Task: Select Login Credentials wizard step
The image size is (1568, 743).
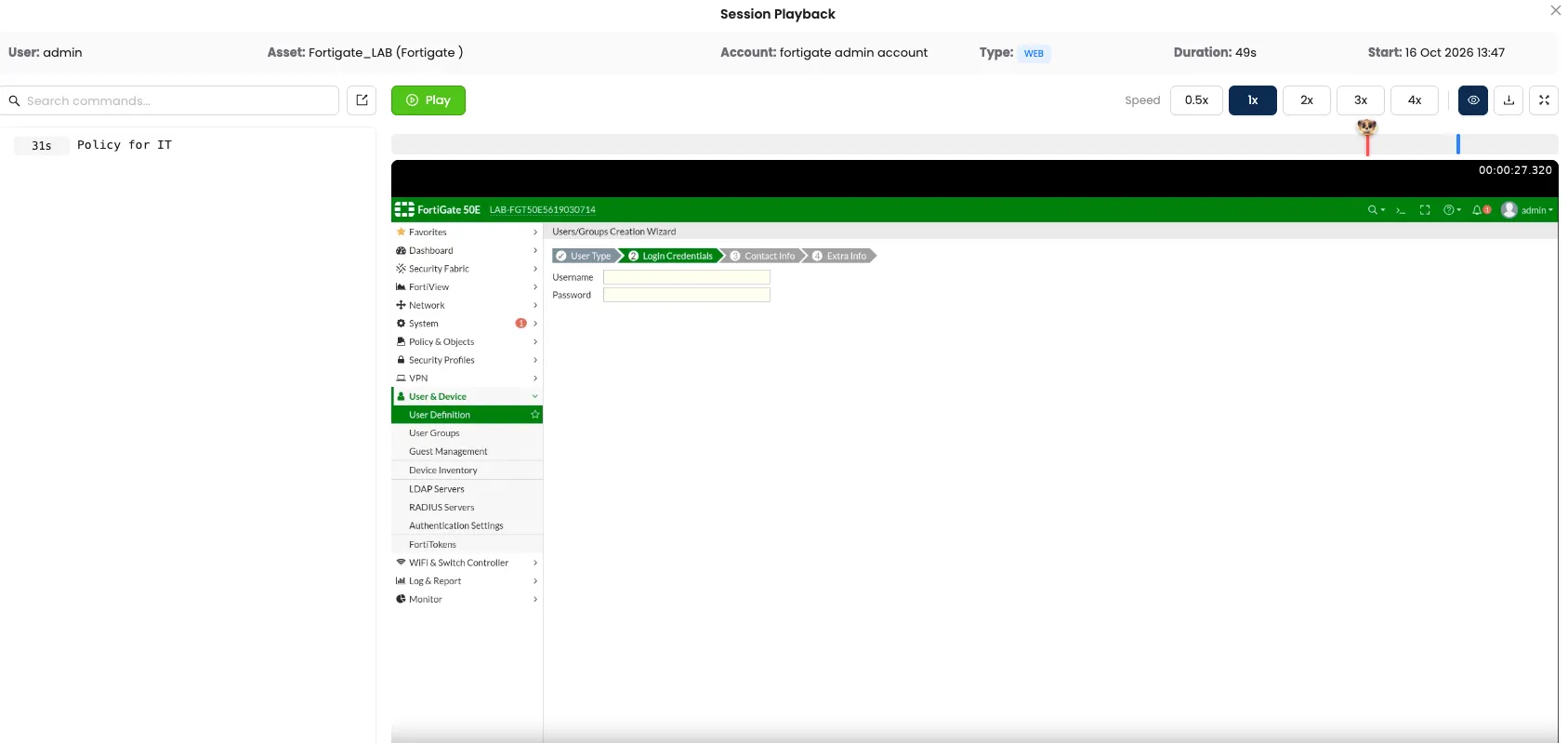Action: [x=671, y=256]
